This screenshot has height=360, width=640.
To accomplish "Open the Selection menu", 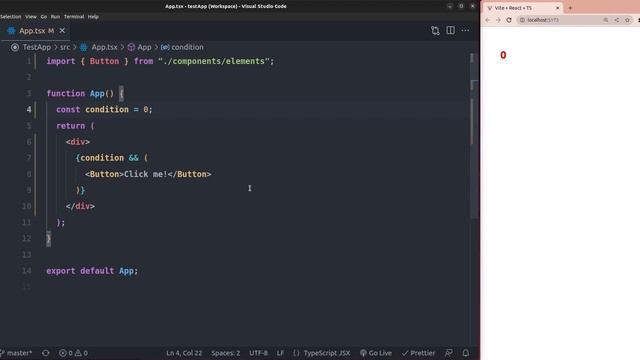I will pos(10,17).
